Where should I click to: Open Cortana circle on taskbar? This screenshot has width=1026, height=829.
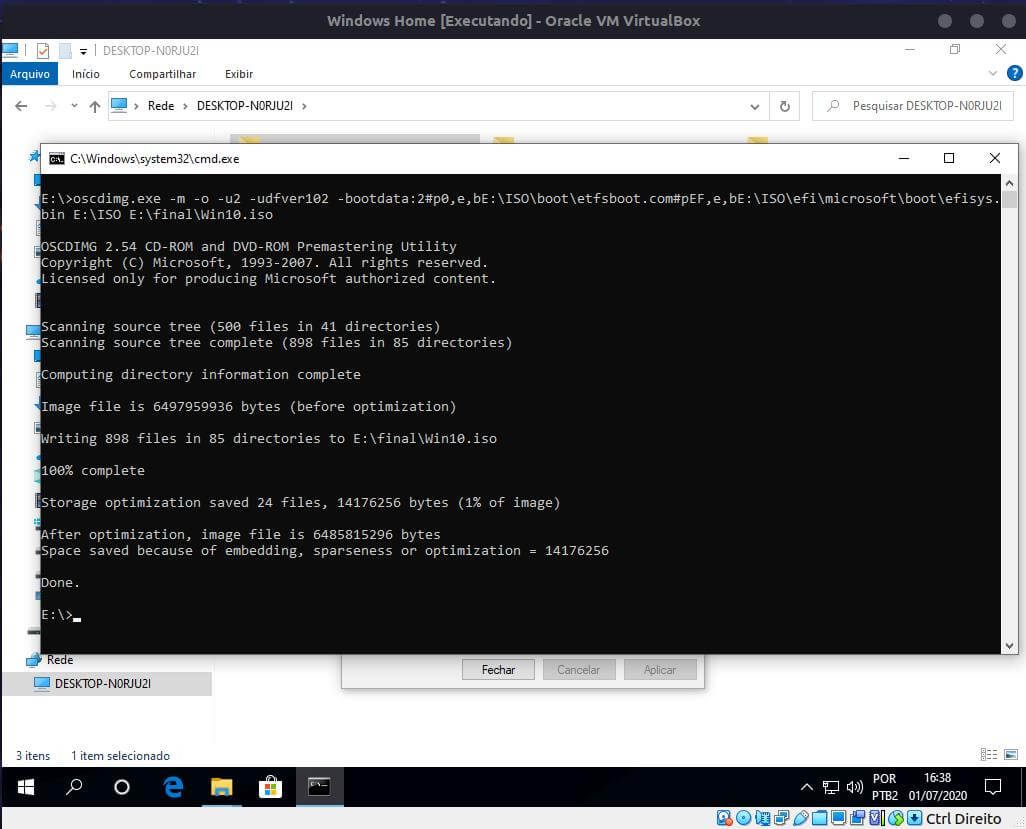(122, 787)
